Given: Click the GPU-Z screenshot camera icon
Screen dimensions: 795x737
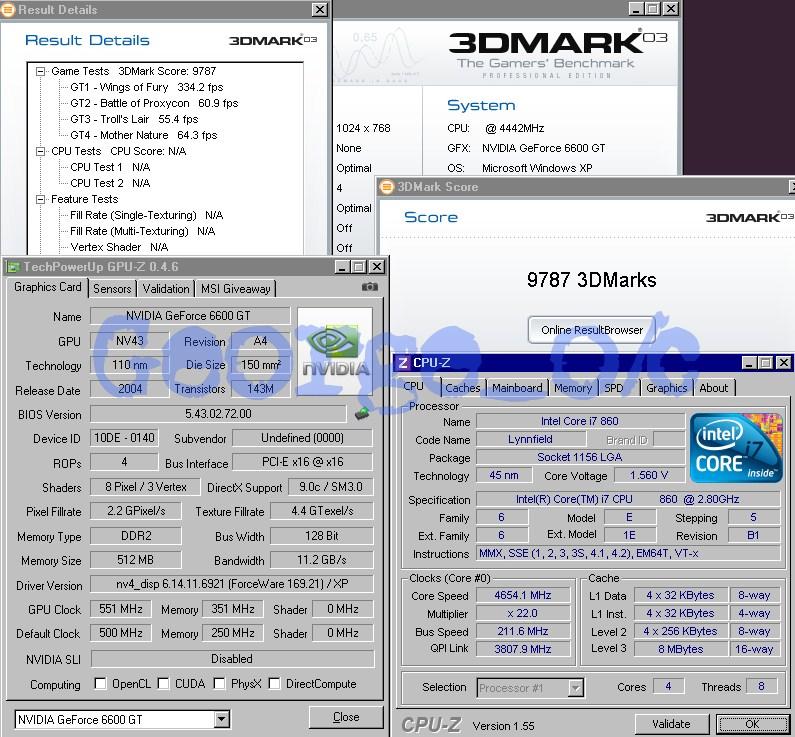Looking at the screenshot, I should tap(370, 287).
